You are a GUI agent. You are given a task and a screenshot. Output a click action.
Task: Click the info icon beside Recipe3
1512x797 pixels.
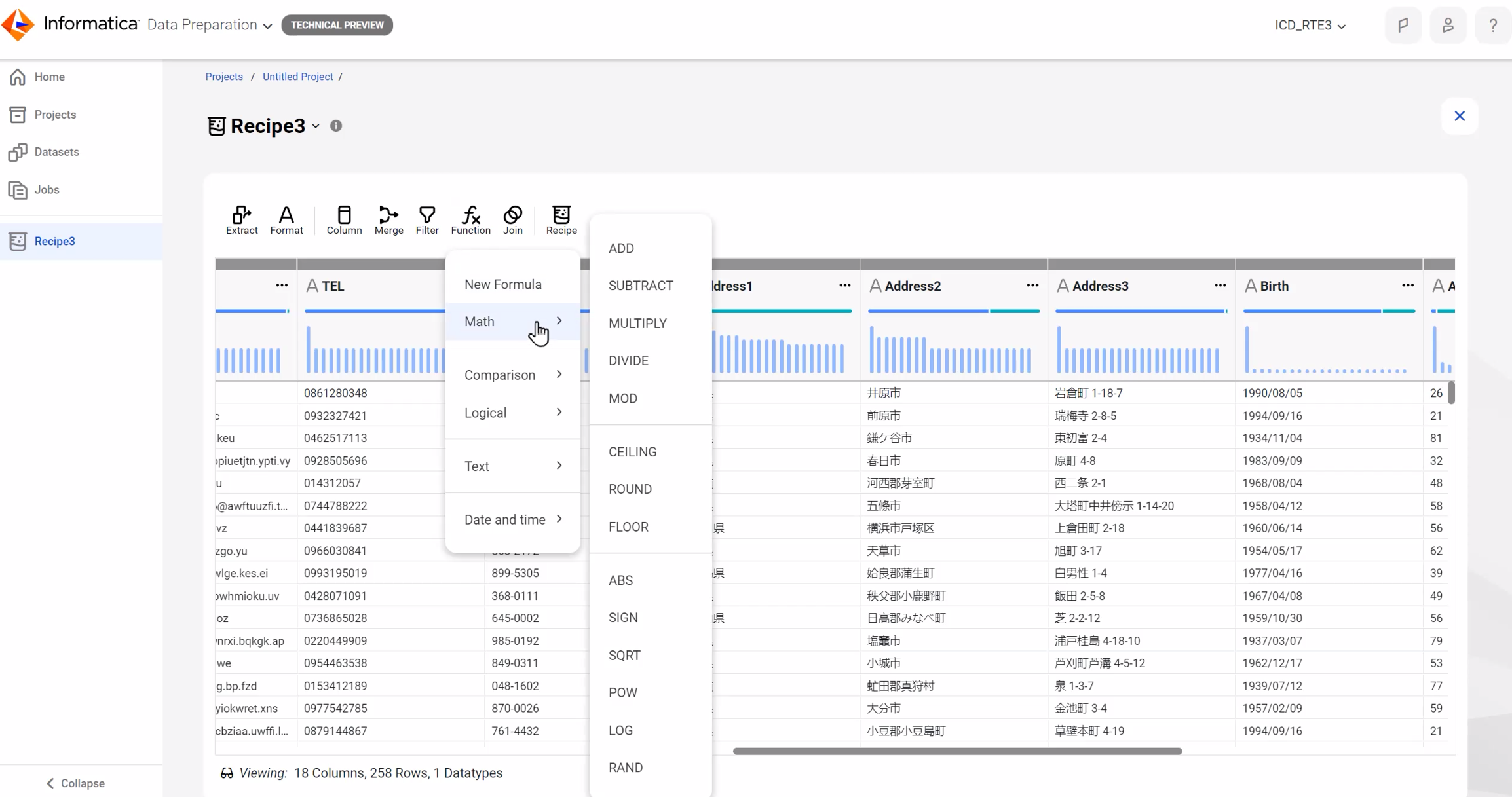pyautogui.click(x=336, y=125)
